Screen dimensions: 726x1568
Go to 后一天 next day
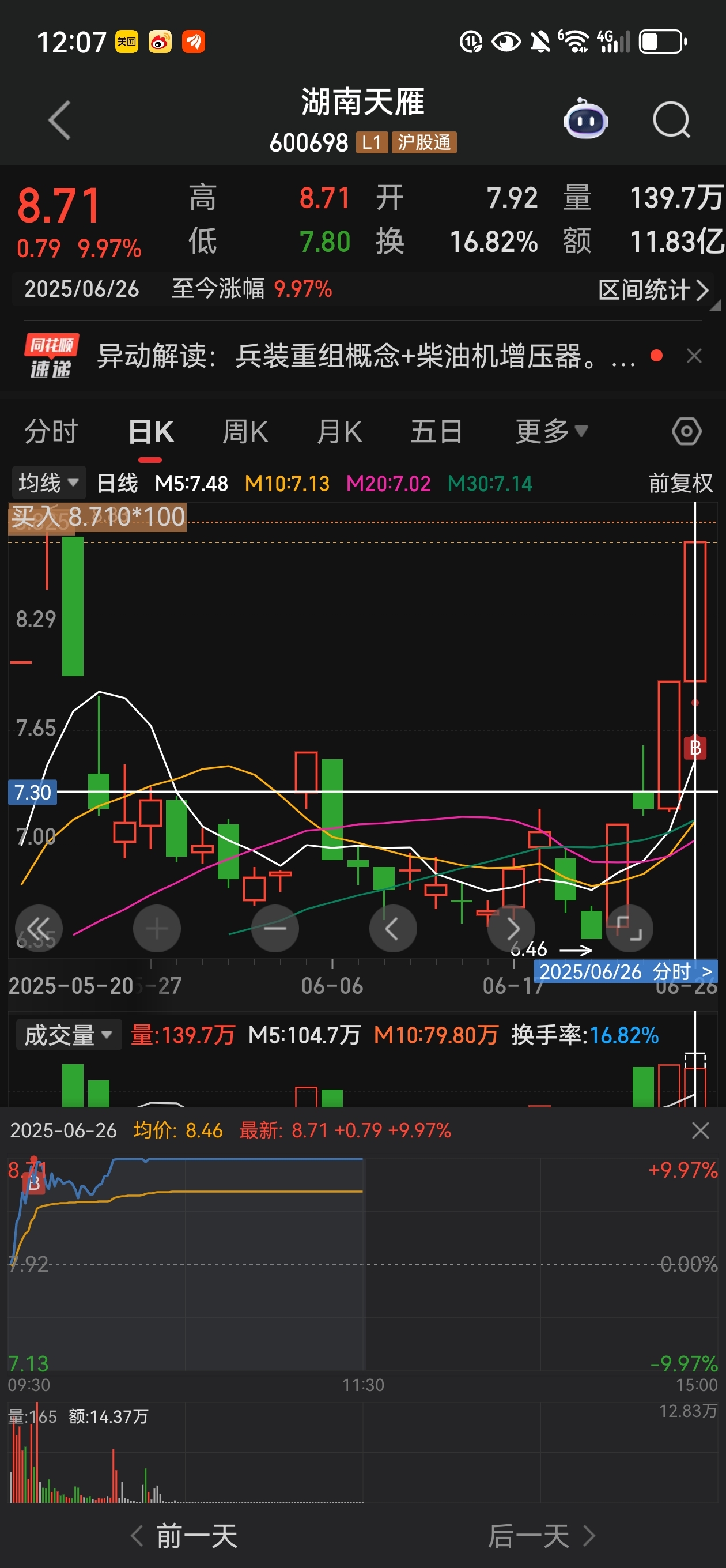pos(542,1536)
